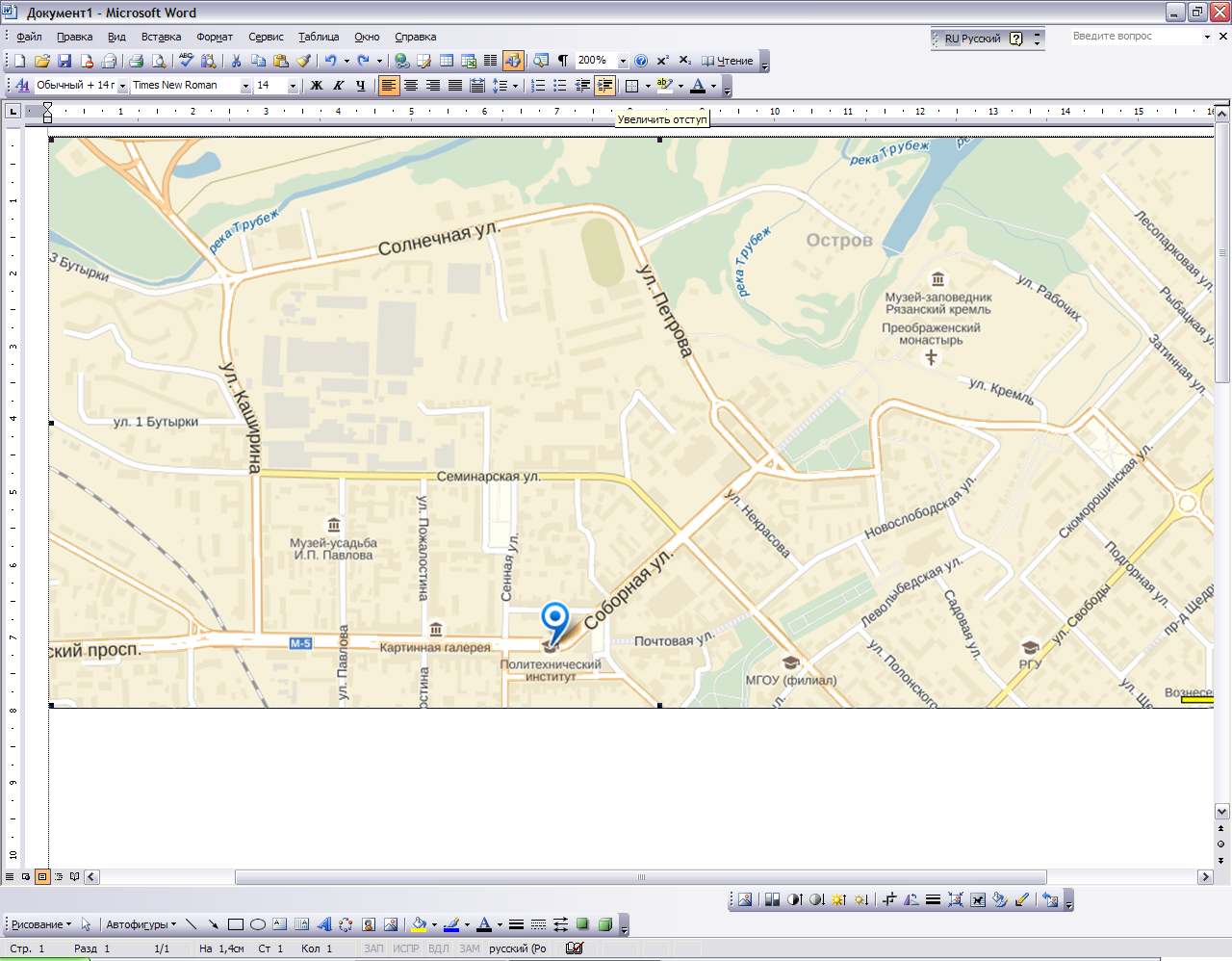
Task: Undo the last action
Action: coord(330,61)
